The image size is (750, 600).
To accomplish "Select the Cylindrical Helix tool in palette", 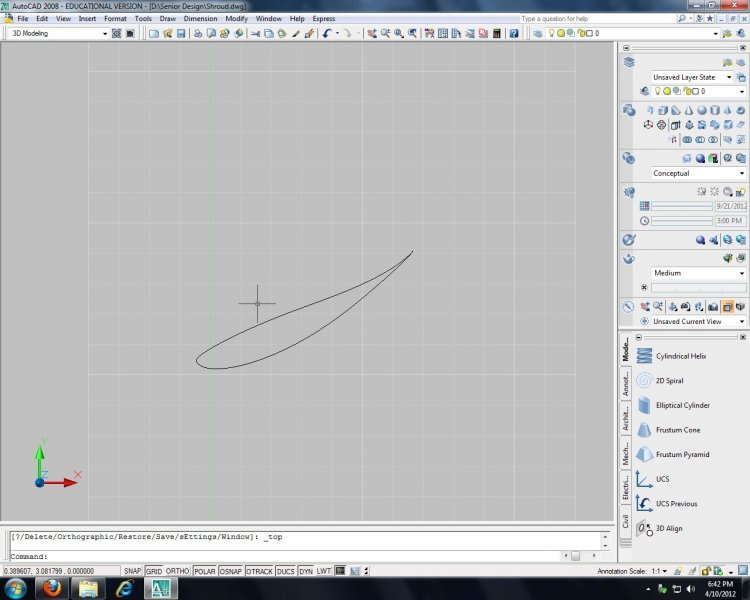I will (x=680, y=356).
